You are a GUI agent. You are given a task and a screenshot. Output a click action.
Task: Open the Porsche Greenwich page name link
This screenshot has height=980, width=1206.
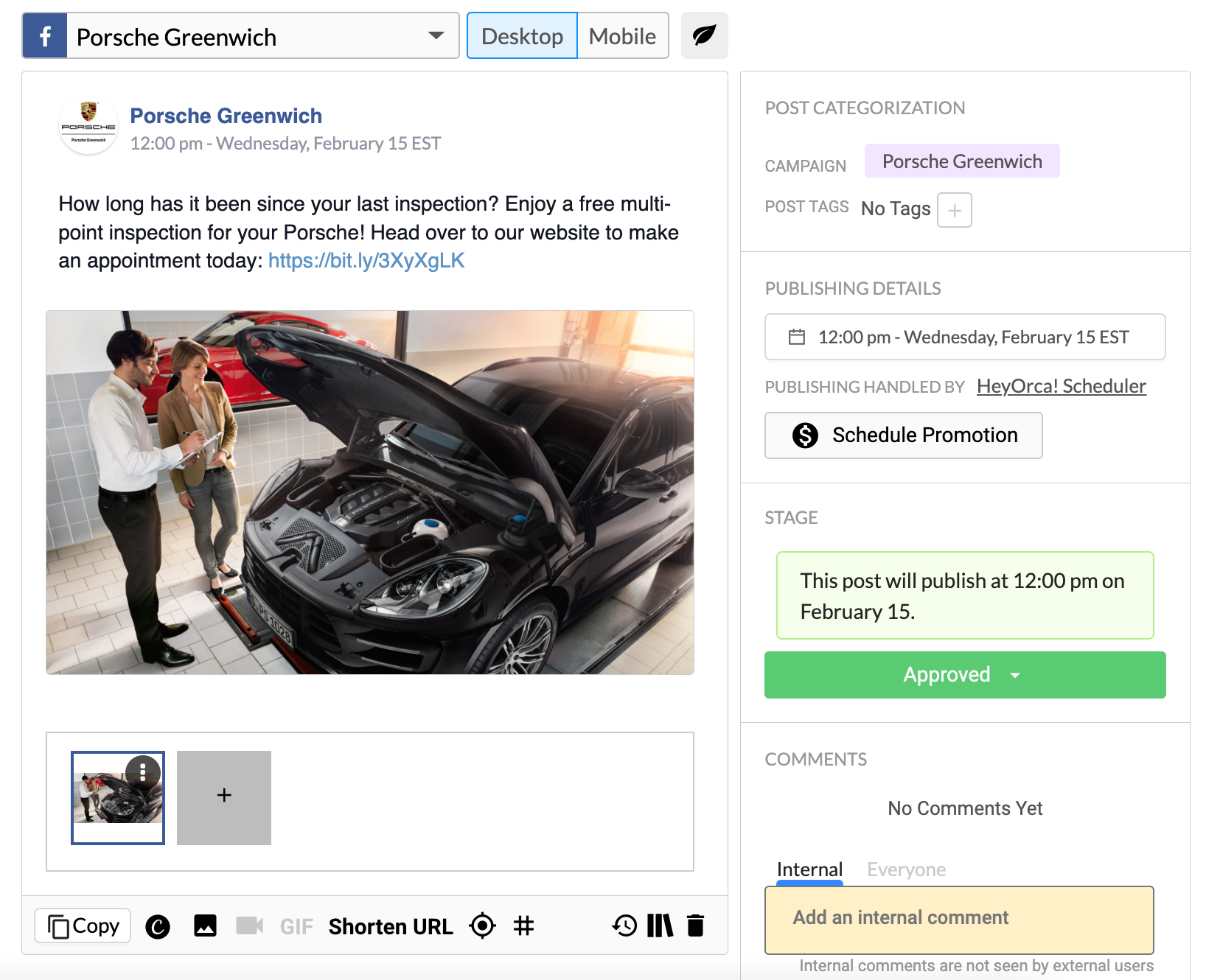(x=226, y=116)
